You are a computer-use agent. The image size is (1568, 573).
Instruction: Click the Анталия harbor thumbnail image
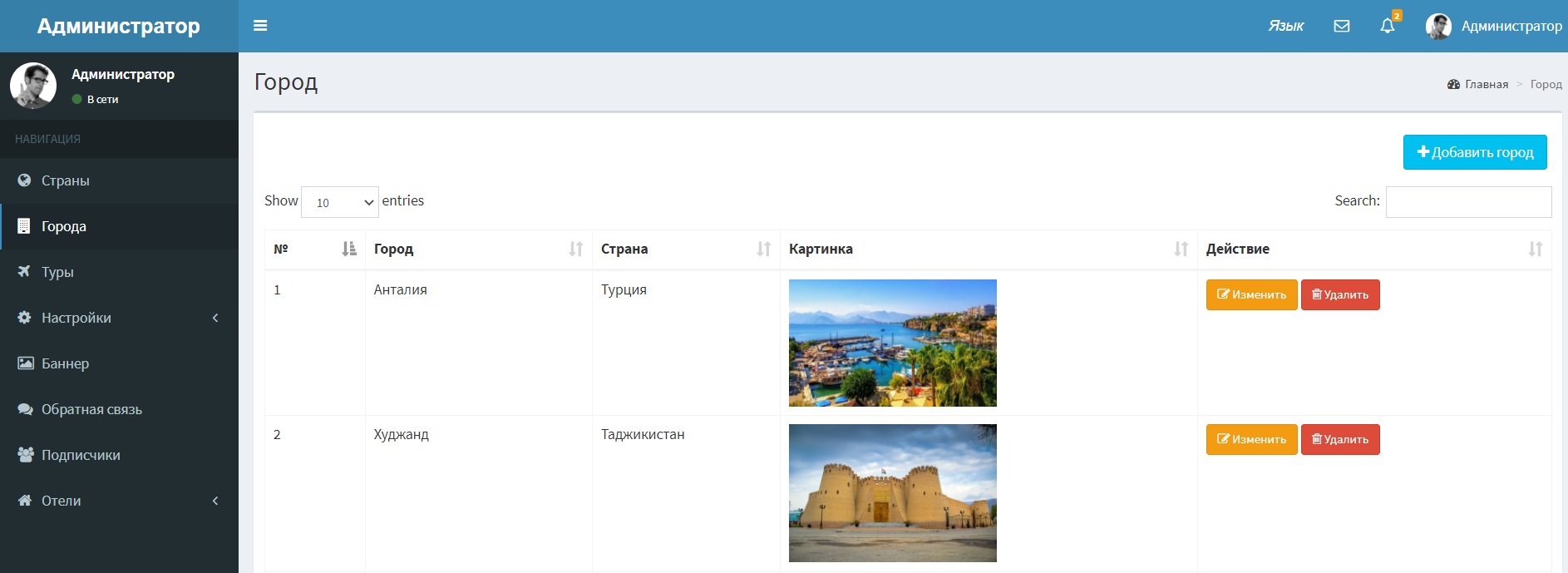click(892, 343)
